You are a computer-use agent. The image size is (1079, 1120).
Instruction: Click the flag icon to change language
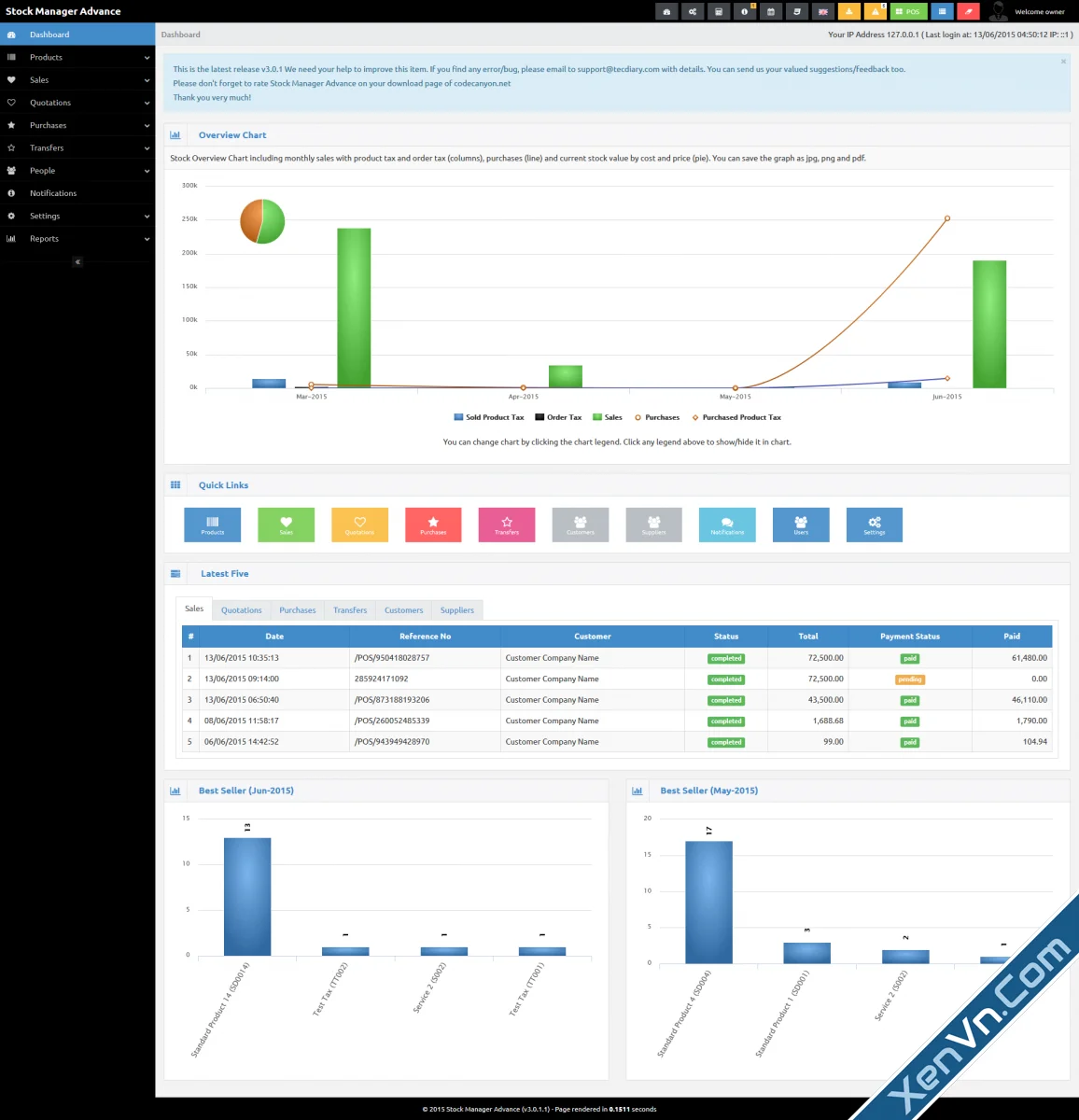coord(822,11)
